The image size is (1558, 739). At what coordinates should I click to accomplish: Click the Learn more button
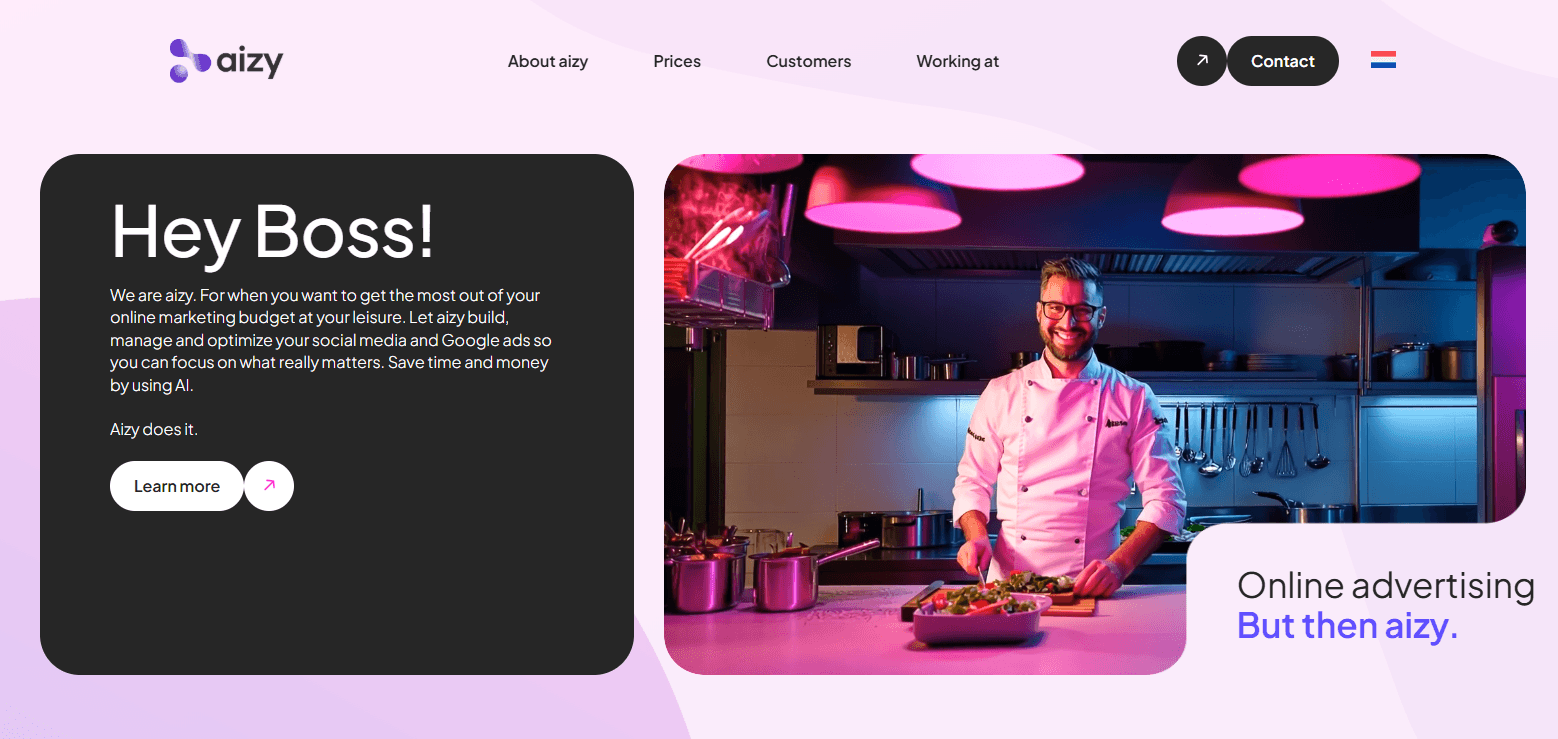point(177,486)
